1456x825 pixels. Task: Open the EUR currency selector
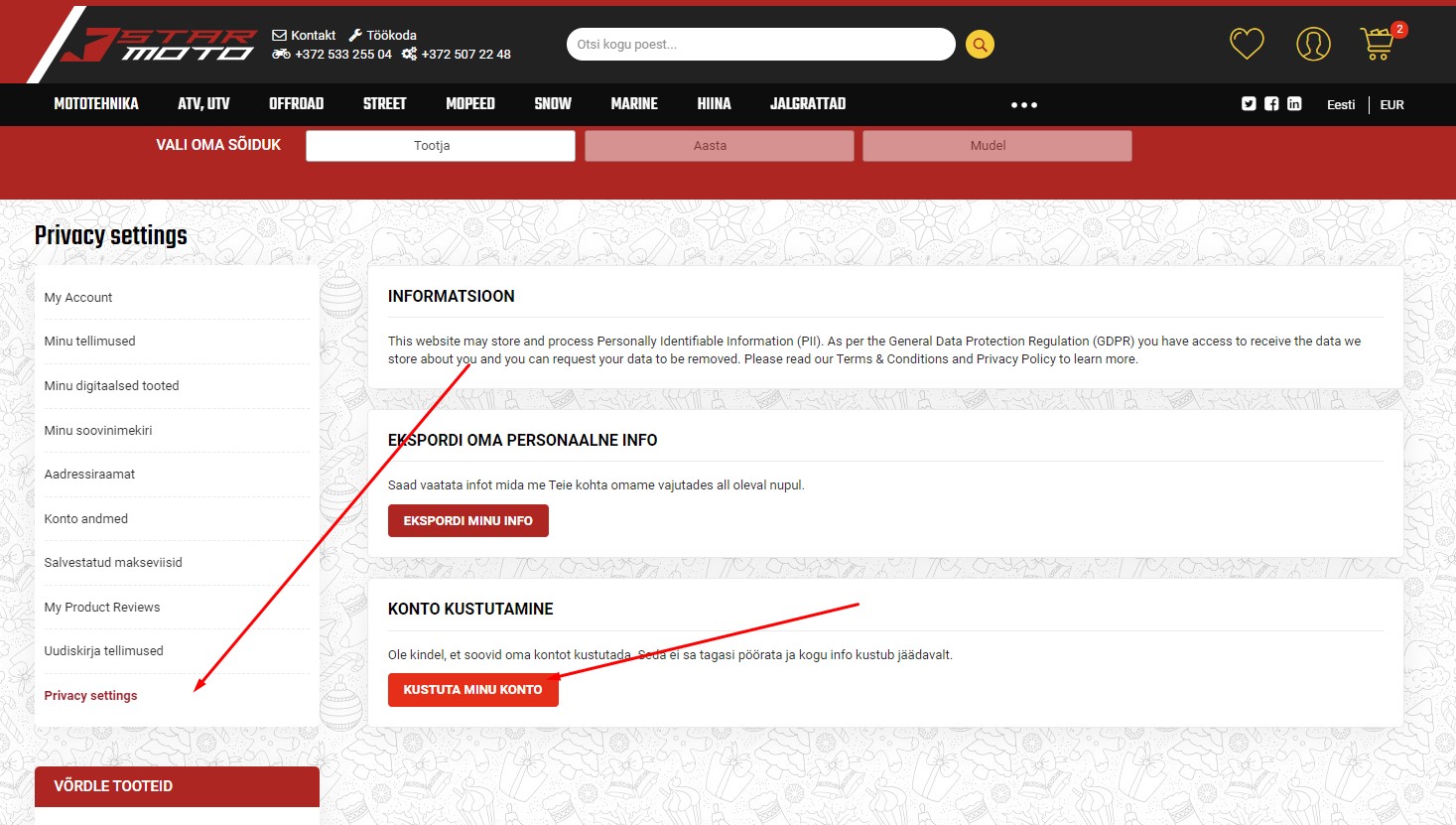pyautogui.click(x=1391, y=104)
